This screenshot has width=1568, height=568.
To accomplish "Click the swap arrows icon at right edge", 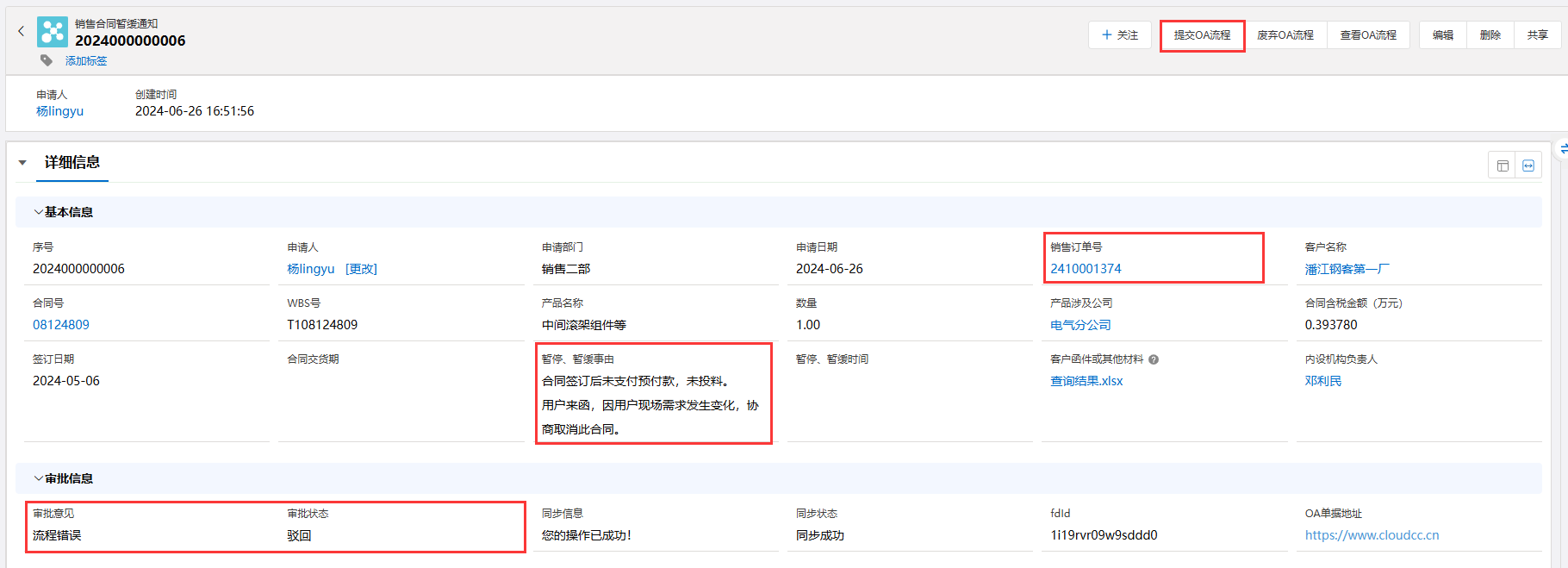I will point(1563,149).
